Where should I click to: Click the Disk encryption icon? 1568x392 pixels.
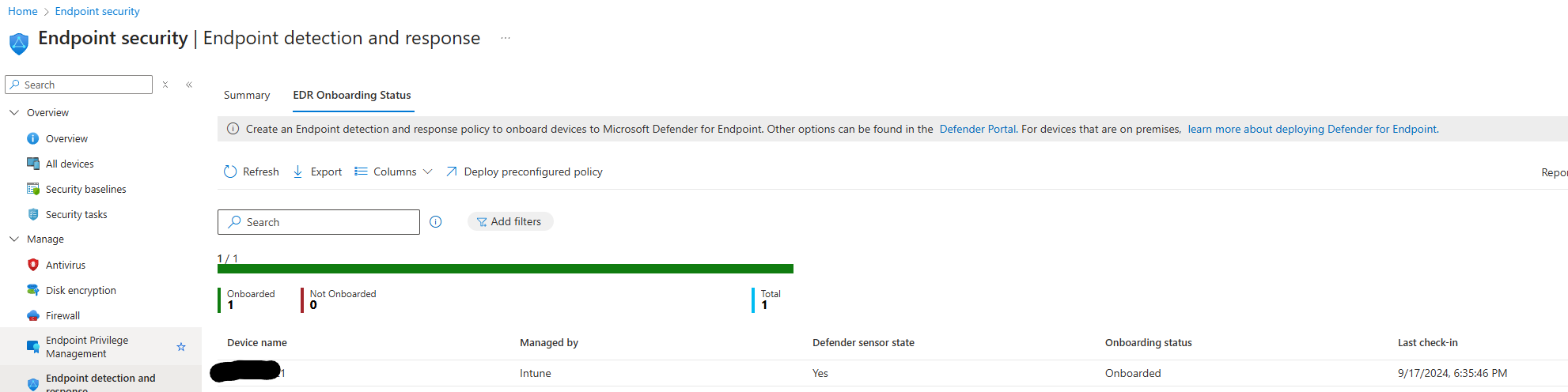click(33, 290)
